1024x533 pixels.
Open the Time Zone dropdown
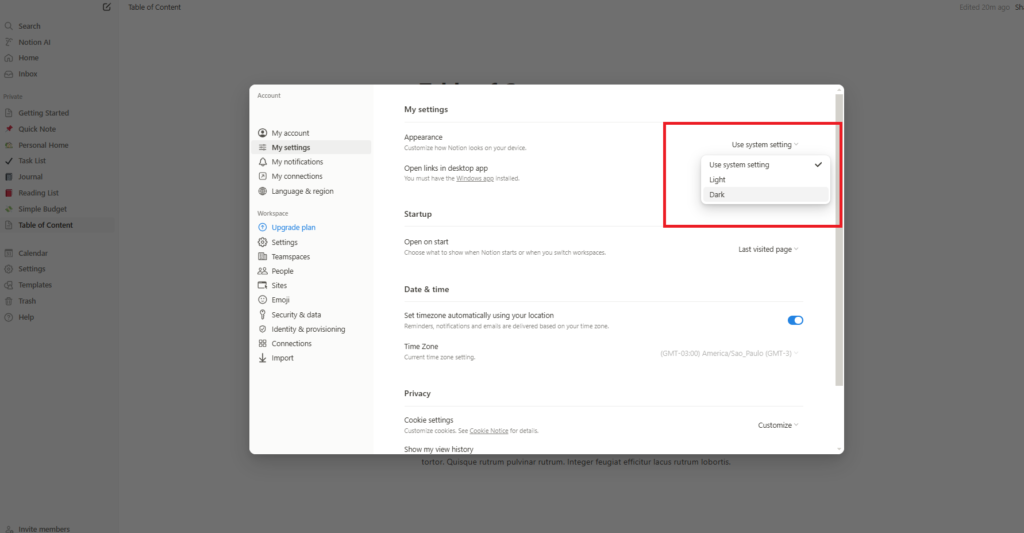pyautogui.click(x=729, y=353)
